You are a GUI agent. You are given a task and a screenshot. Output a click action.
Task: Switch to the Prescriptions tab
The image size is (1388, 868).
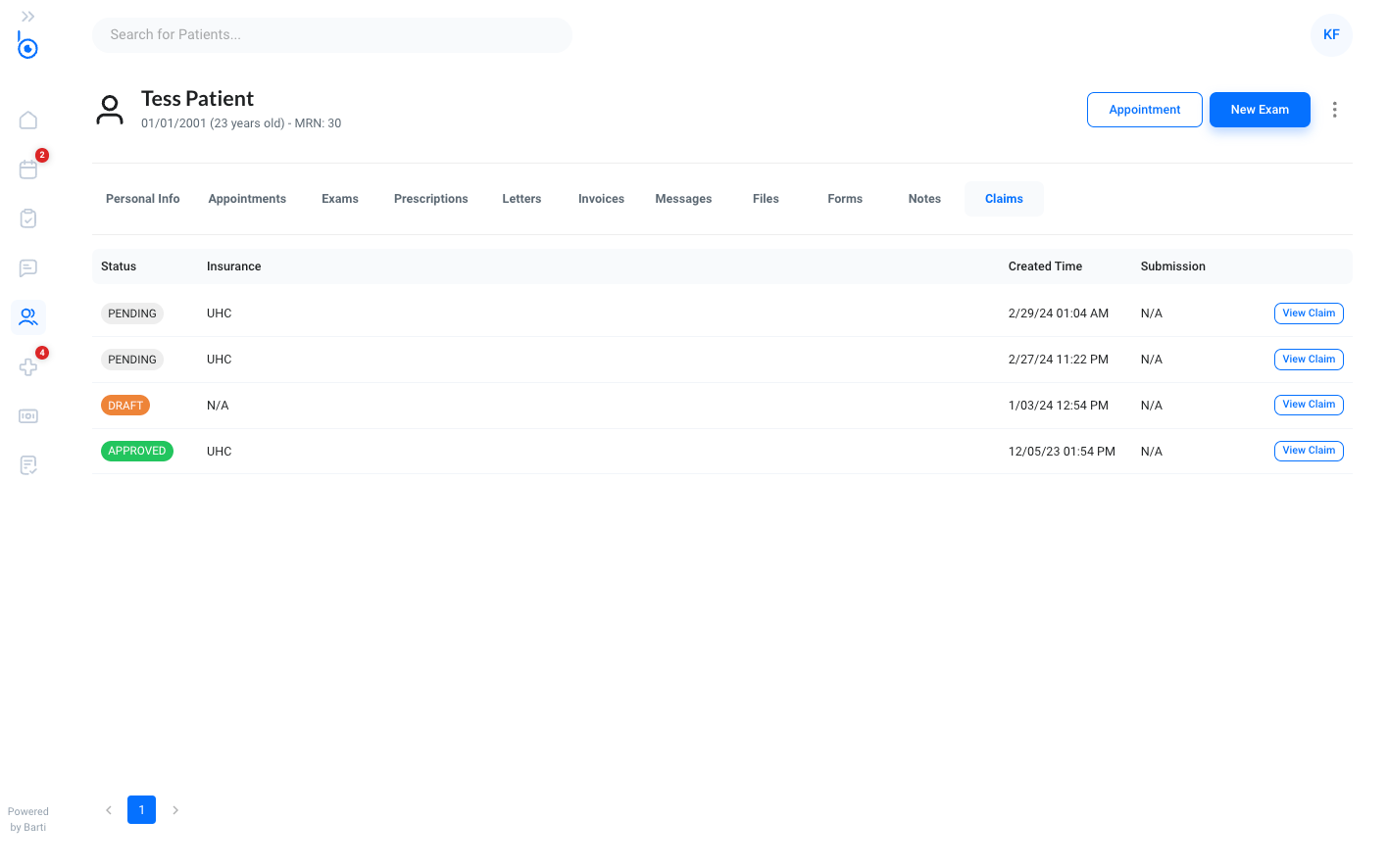coord(431,199)
